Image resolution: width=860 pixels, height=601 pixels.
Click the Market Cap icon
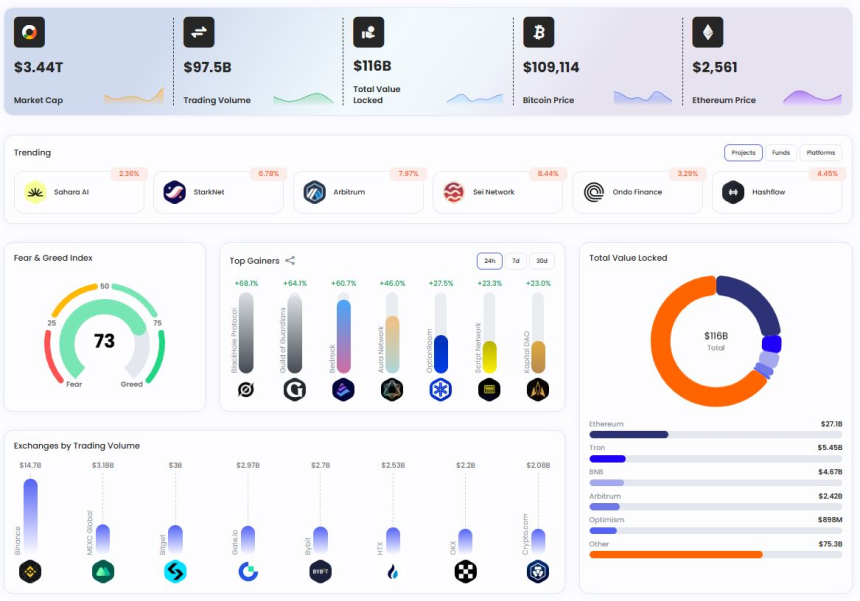point(29,32)
